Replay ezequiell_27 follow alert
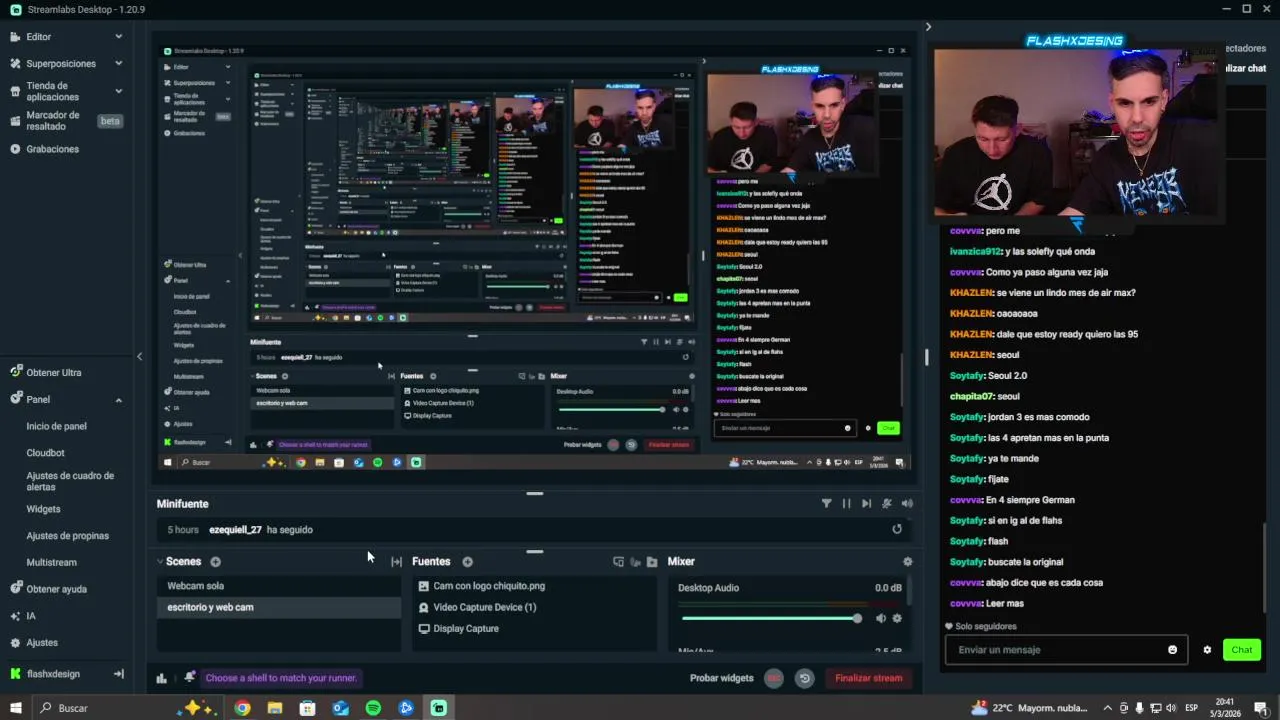The image size is (1280, 720). 897,530
